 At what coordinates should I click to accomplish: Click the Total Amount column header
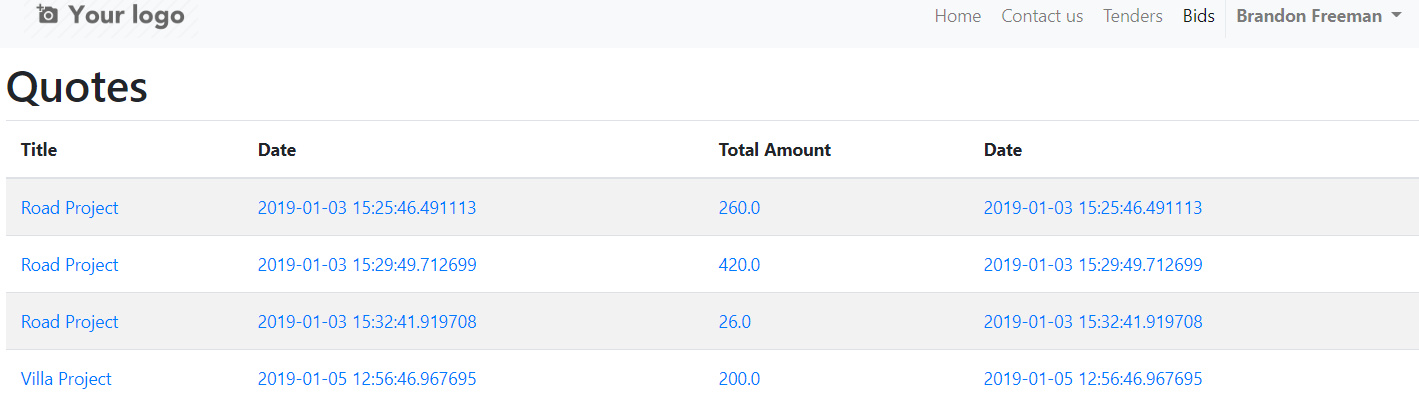tap(774, 150)
